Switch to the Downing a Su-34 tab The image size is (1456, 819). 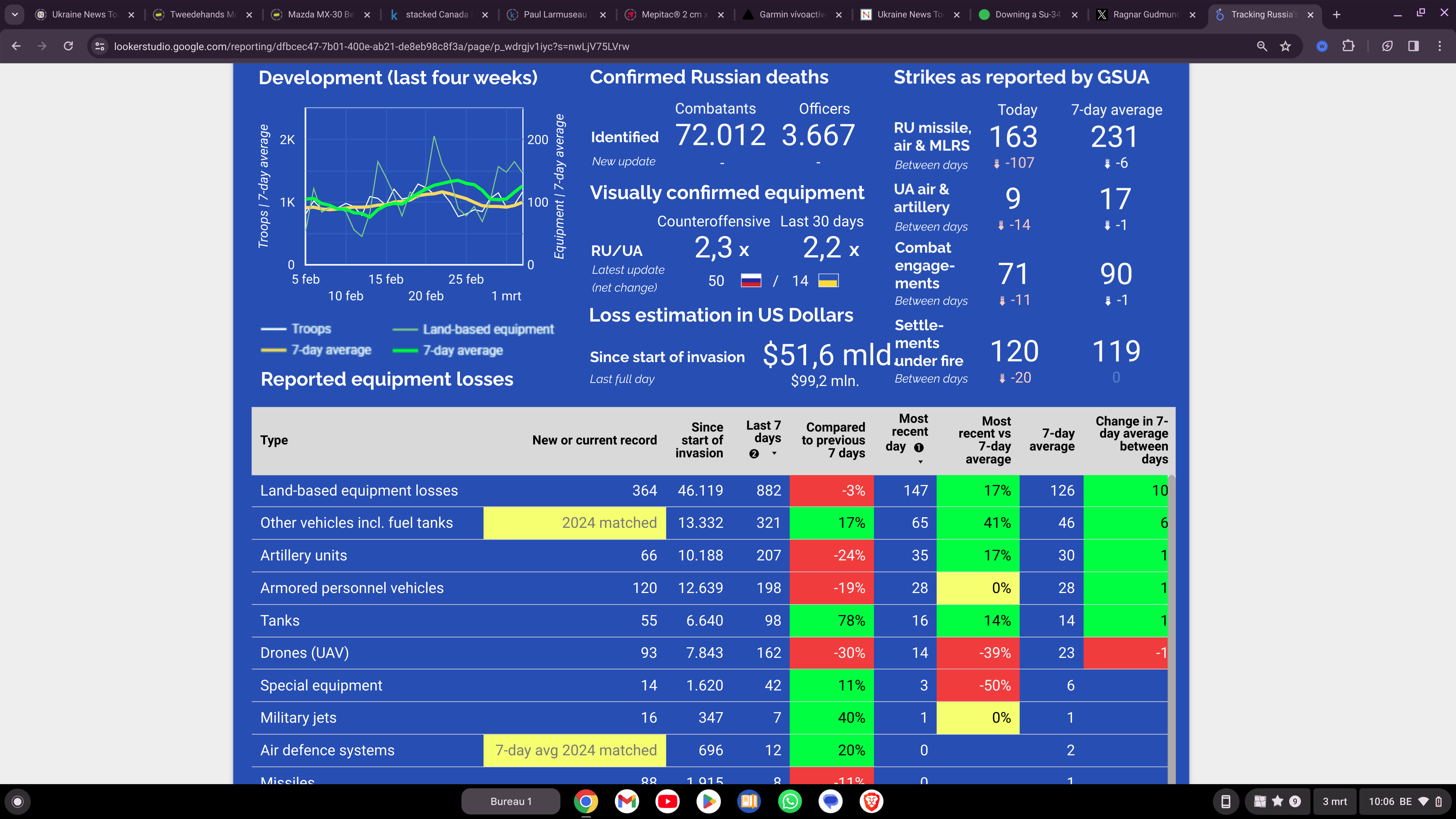tap(1027, 15)
